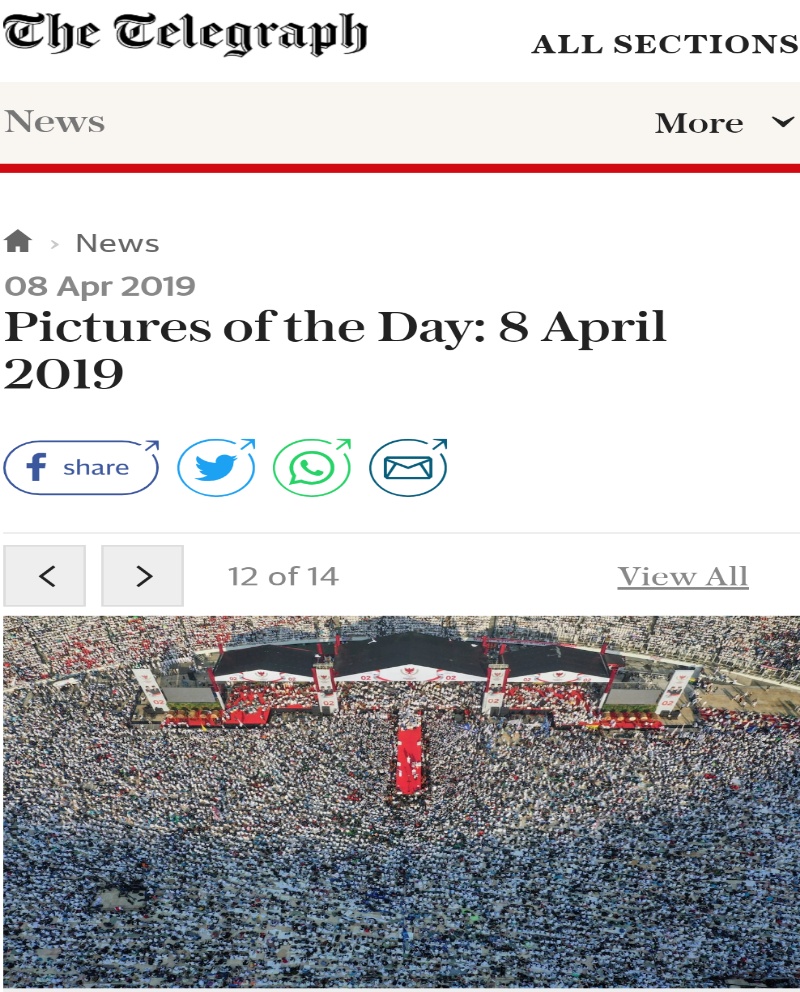800x992 pixels.
Task: Expand the chevron beside More
Action: tap(782, 122)
